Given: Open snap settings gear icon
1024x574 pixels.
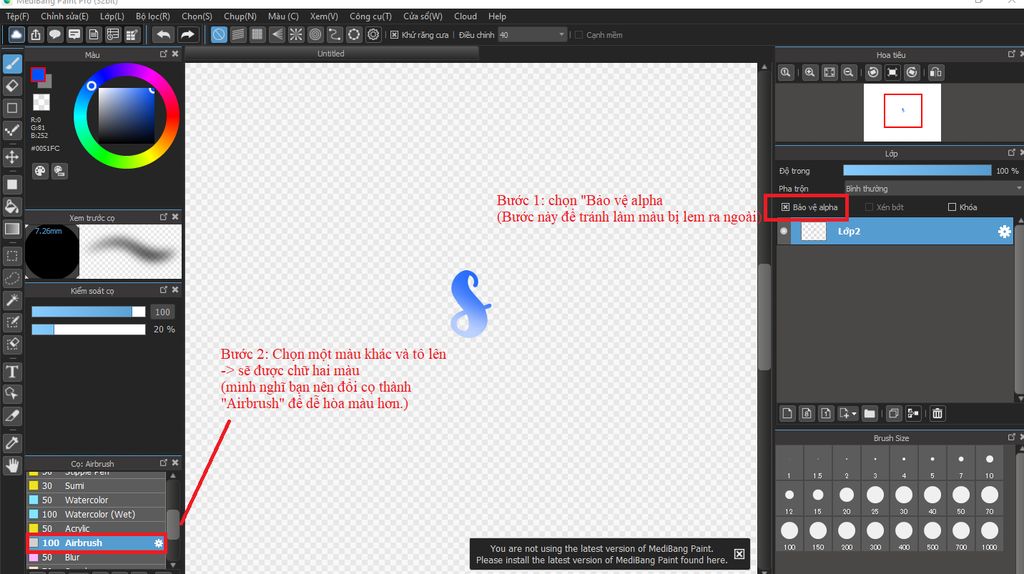Looking at the screenshot, I should click(x=373, y=35).
